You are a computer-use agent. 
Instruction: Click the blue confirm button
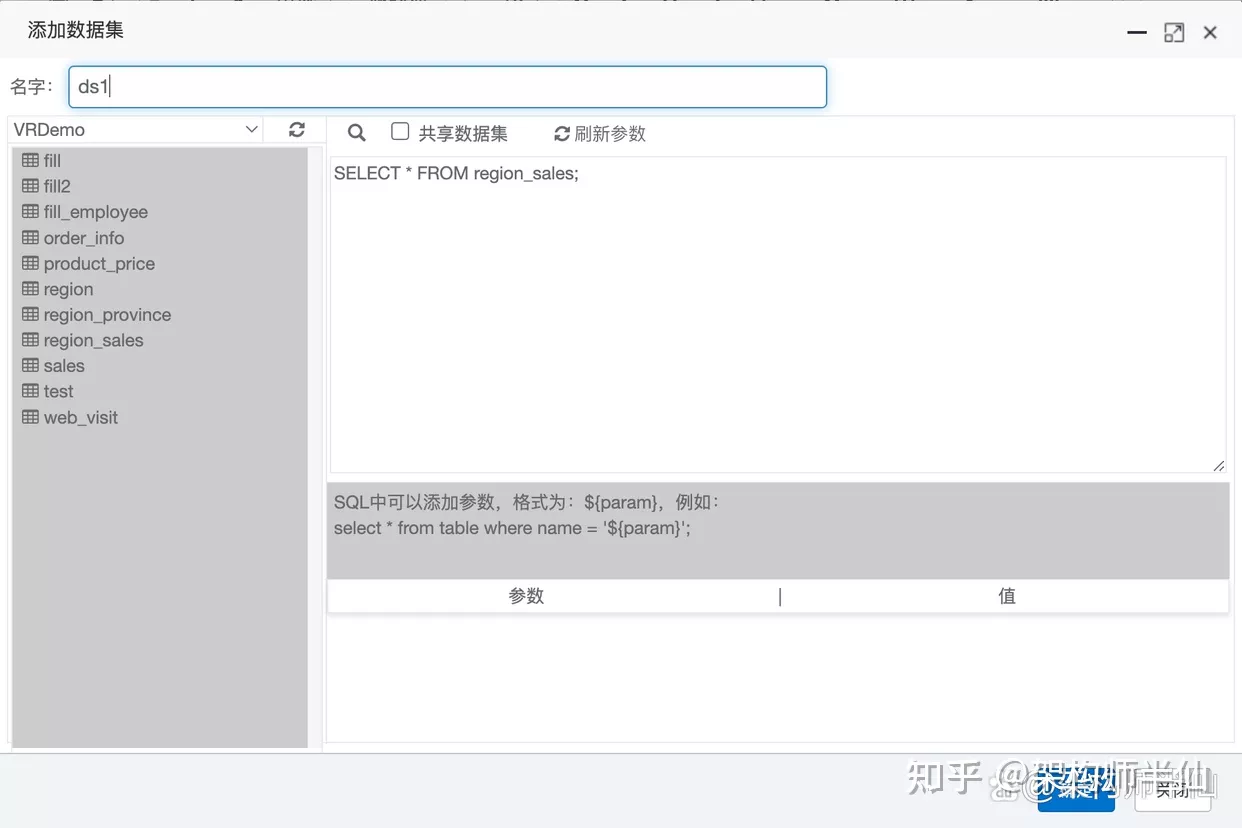point(1076,790)
